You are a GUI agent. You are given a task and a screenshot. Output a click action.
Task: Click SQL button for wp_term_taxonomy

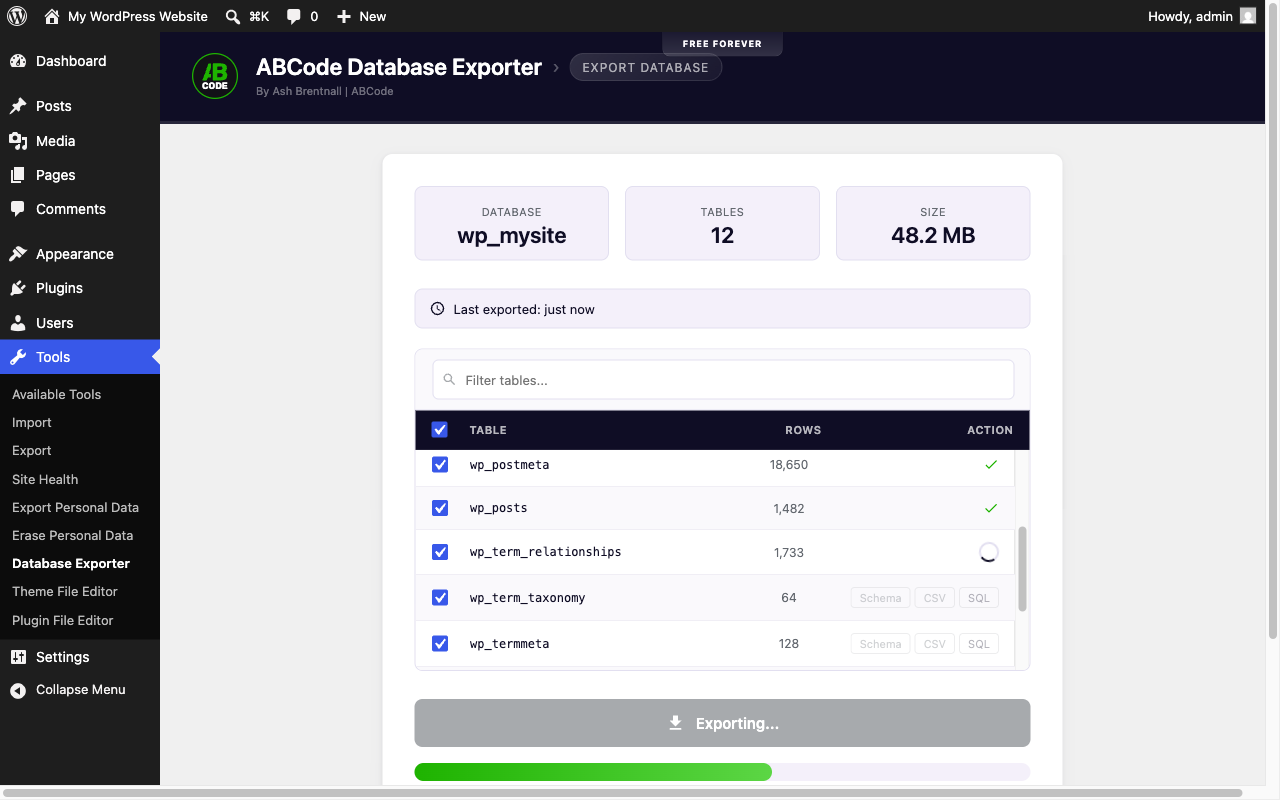pos(979,598)
